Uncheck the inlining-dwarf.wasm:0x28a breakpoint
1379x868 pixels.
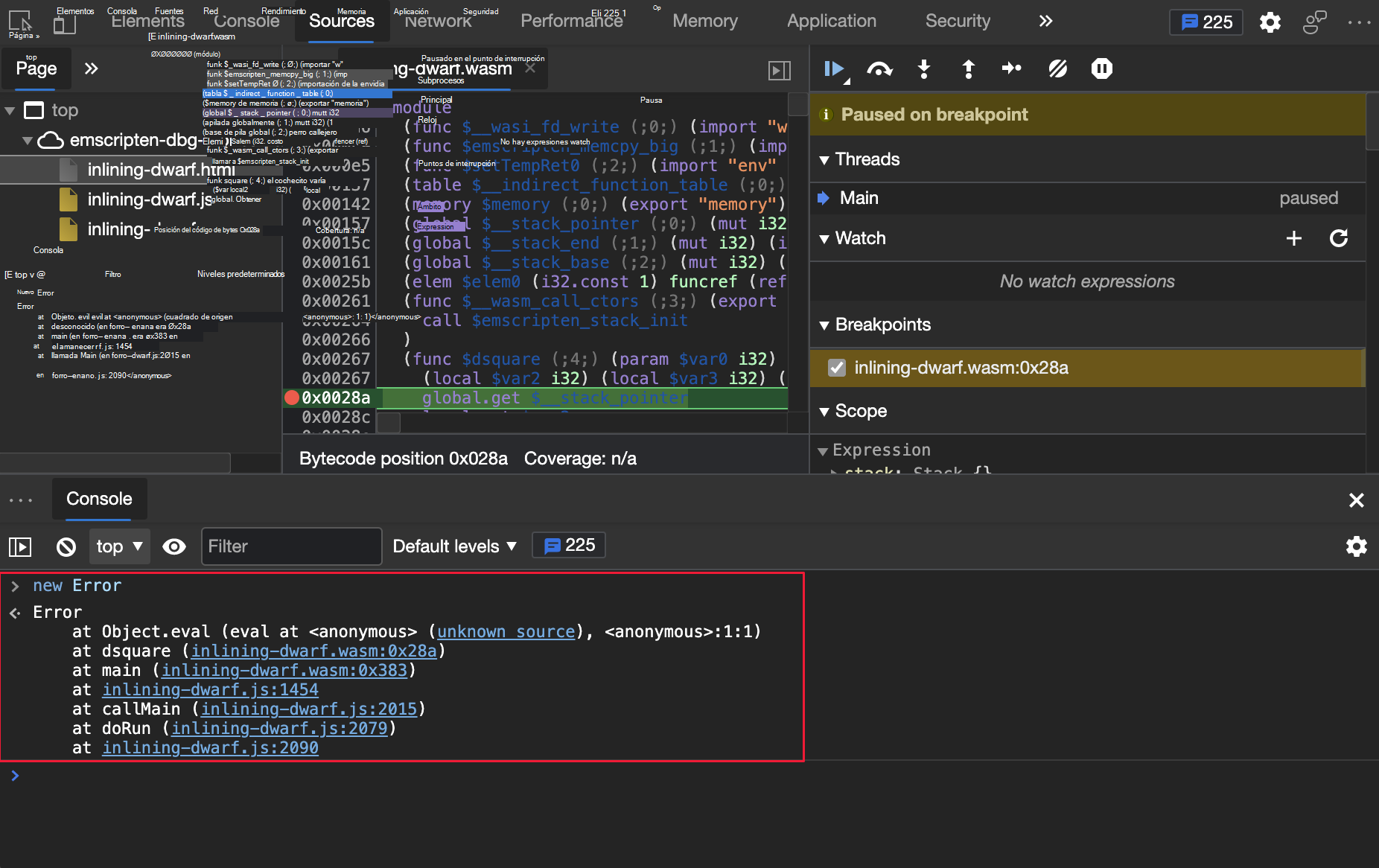(837, 368)
